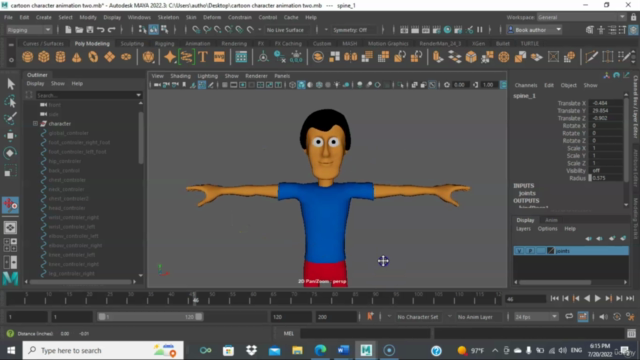
Task: Open the Workspace General dropdown
Action: 581,17
